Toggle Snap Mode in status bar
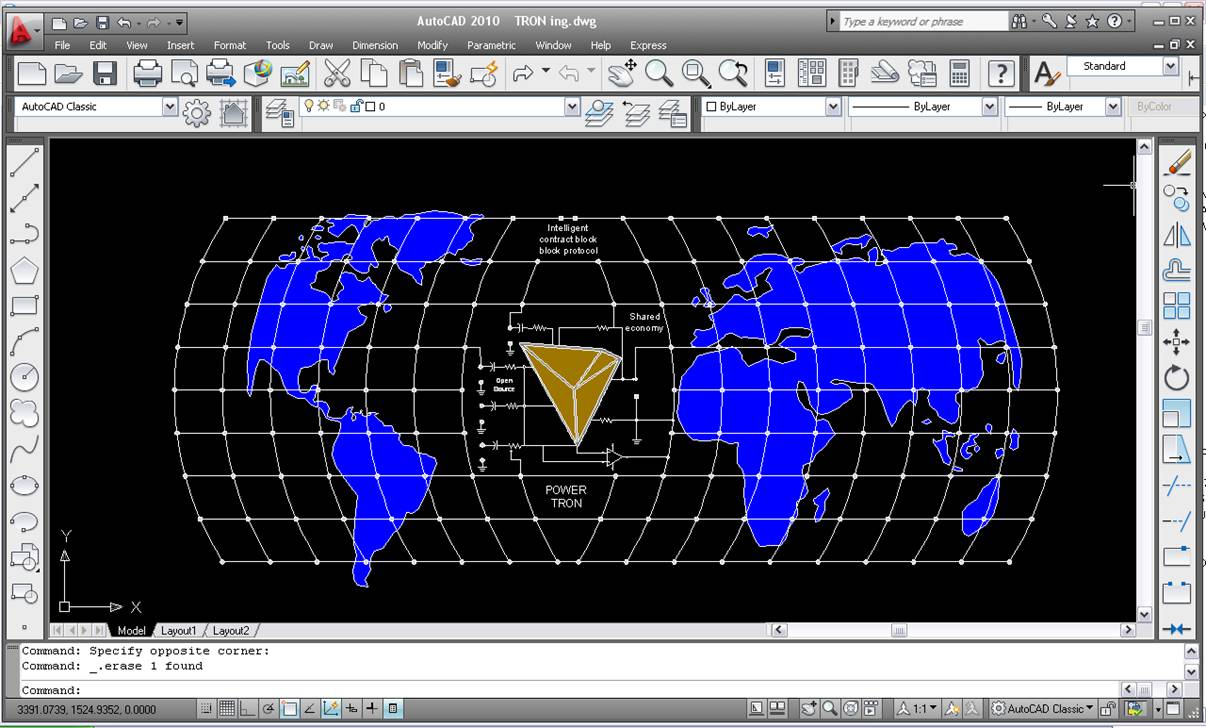 pos(207,708)
